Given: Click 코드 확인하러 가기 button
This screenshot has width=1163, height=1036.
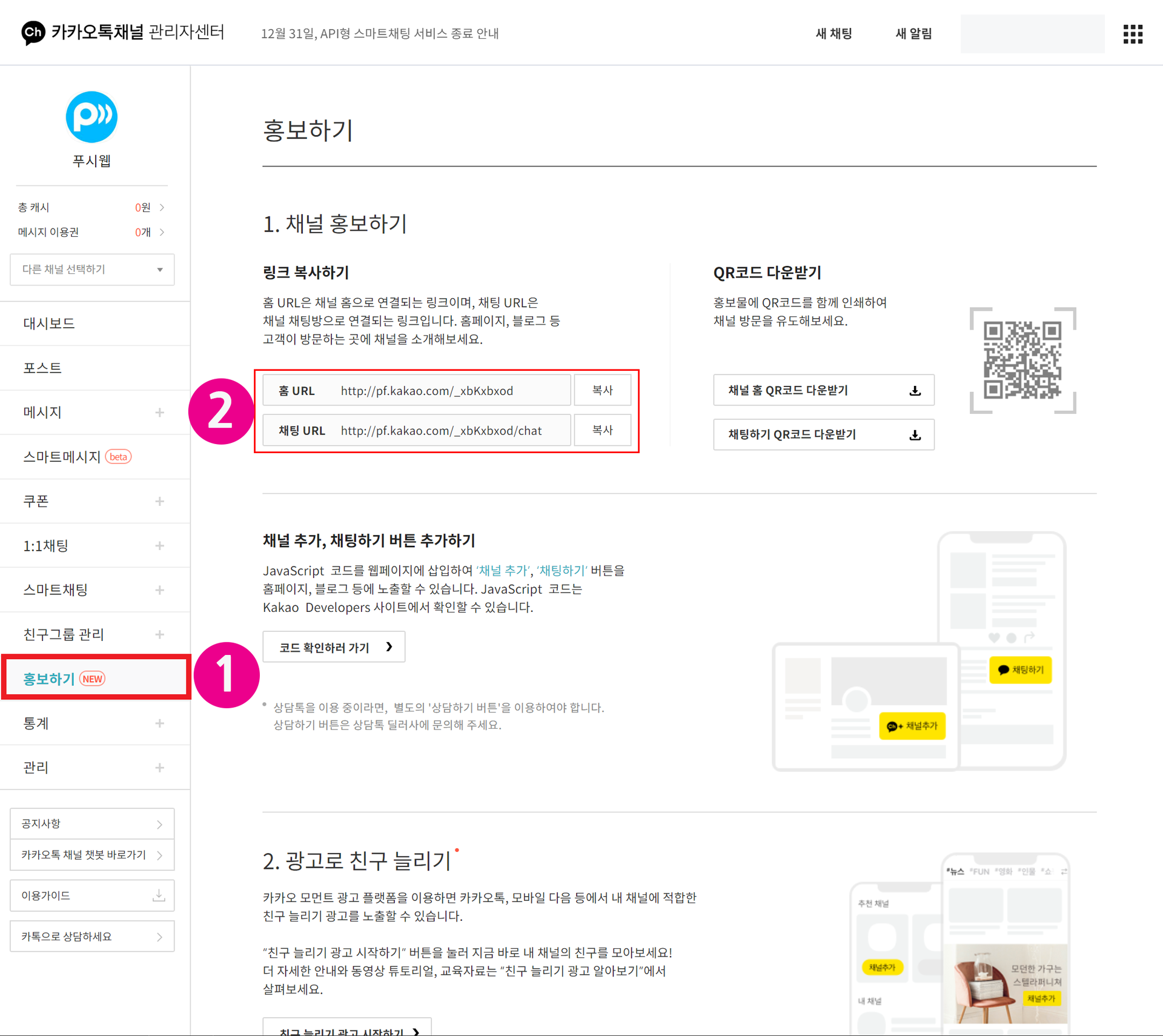Looking at the screenshot, I should coord(334,647).
